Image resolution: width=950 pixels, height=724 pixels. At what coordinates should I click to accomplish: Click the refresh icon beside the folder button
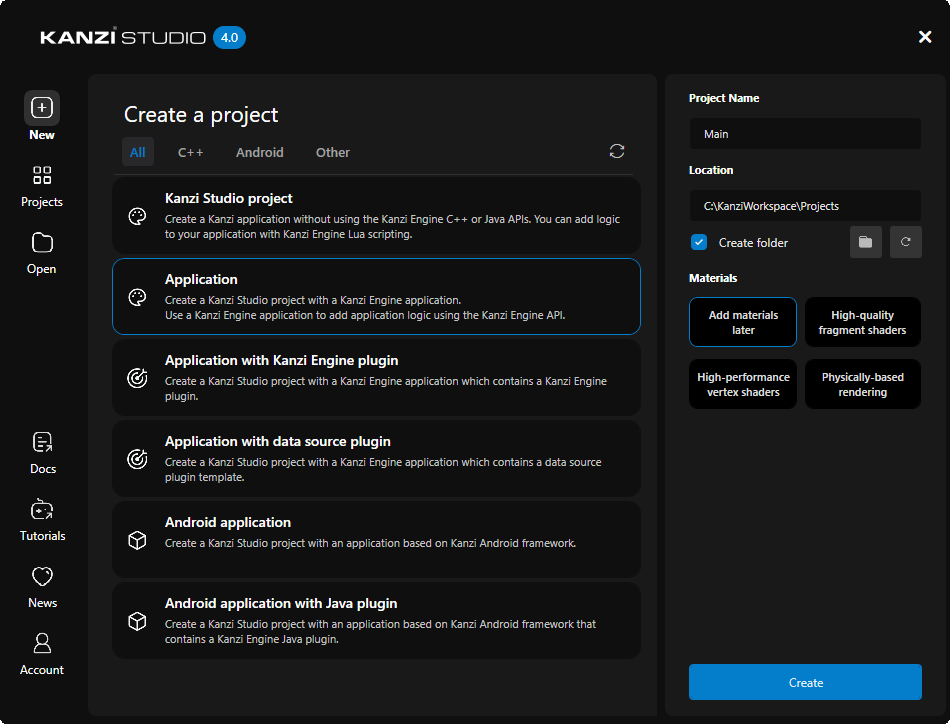[x=905, y=241]
